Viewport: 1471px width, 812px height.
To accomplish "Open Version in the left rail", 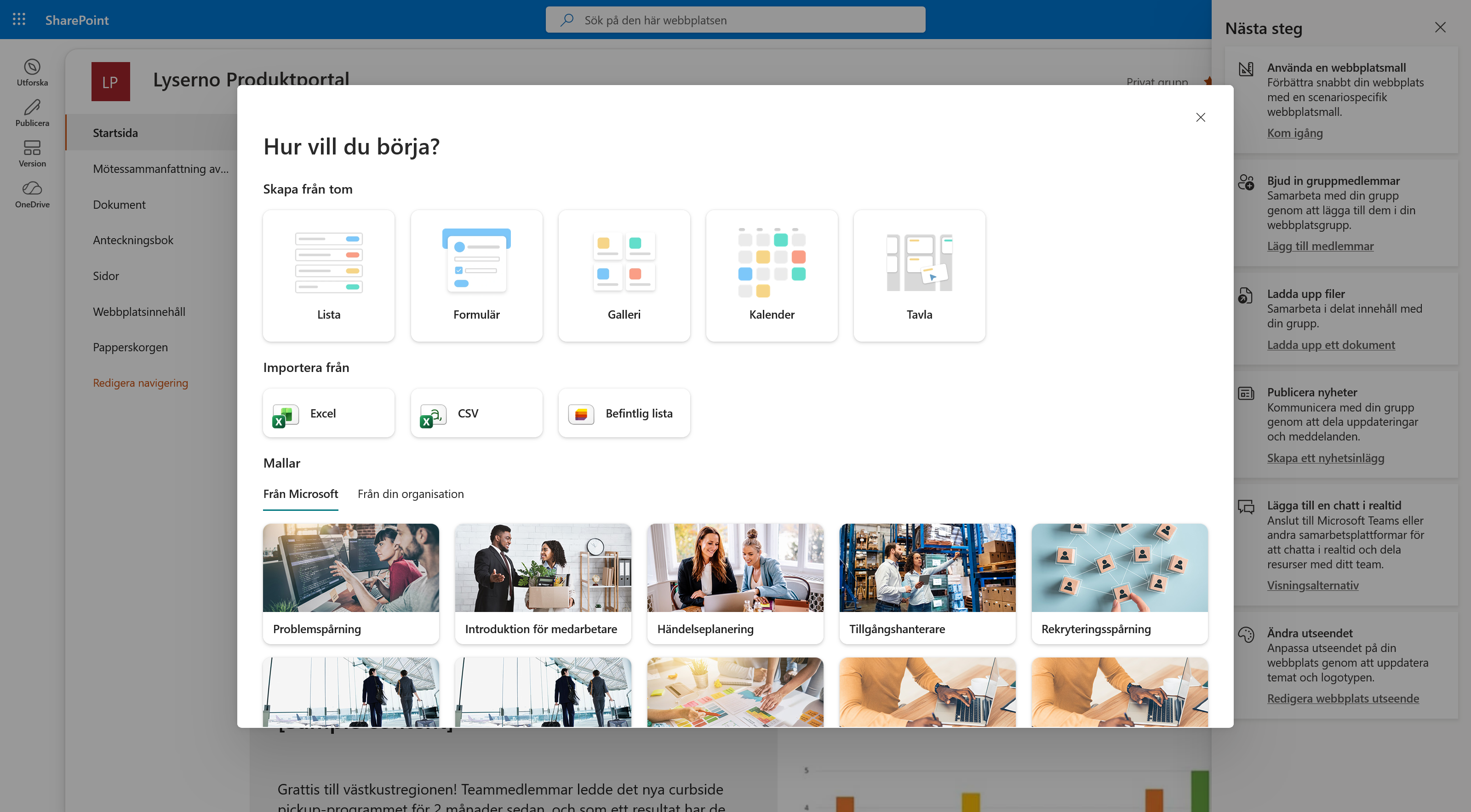I will pos(32,154).
